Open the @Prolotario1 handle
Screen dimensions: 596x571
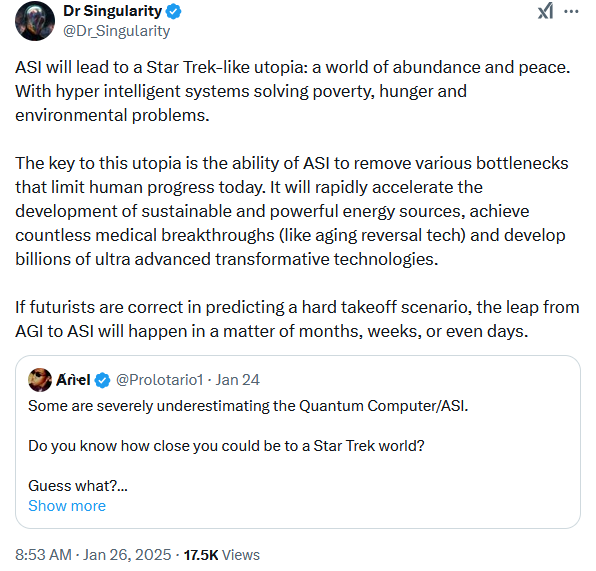[160, 380]
